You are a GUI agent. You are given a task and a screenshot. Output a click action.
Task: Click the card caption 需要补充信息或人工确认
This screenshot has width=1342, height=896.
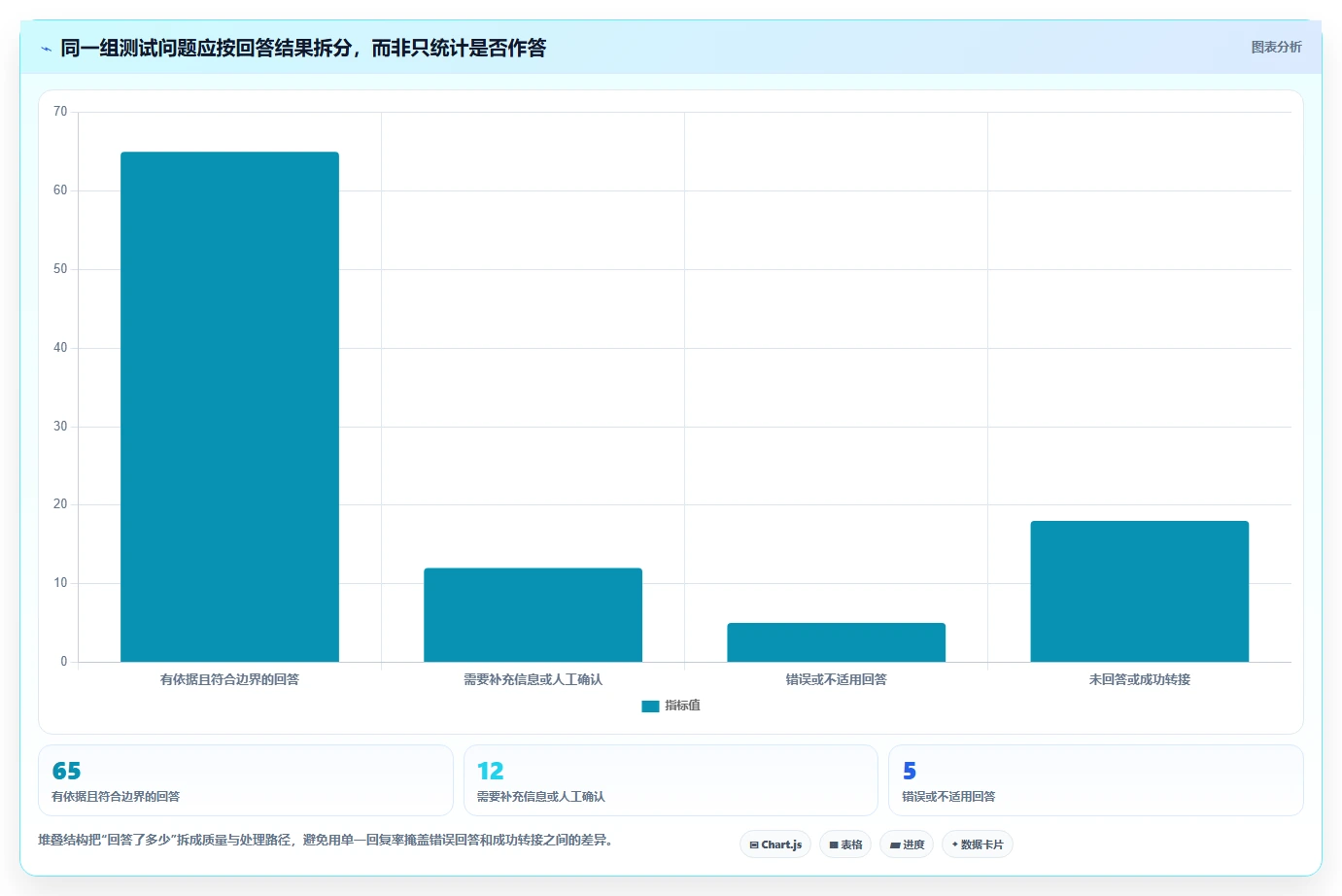point(540,797)
